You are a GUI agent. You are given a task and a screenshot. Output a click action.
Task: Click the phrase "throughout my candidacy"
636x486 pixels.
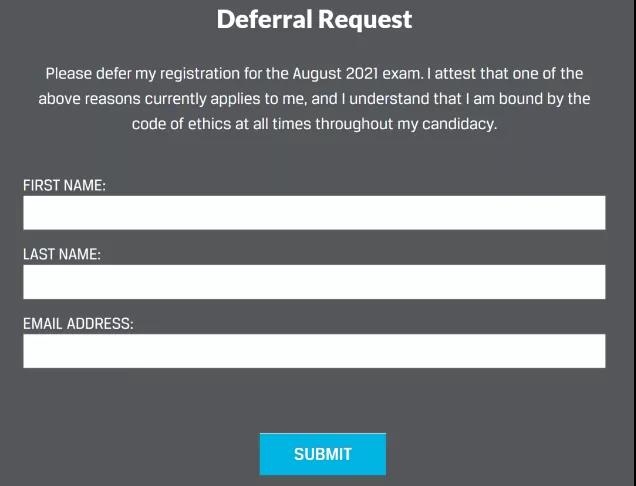tap(408, 125)
